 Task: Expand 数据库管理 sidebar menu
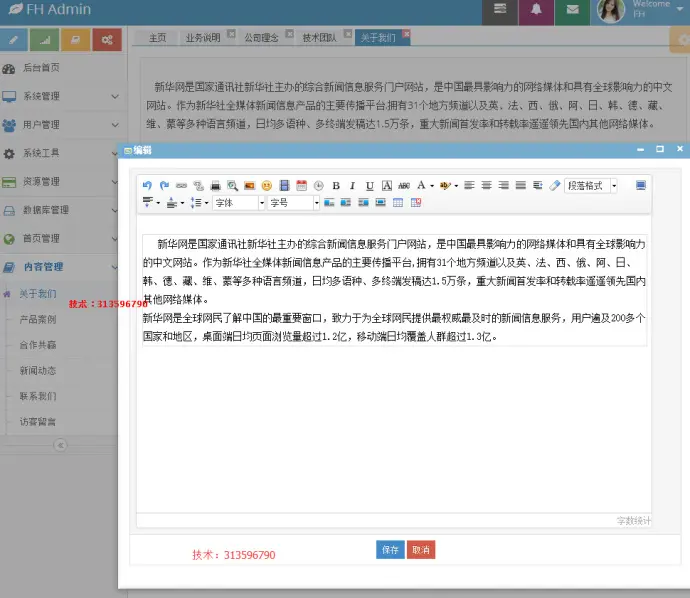tap(61, 210)
